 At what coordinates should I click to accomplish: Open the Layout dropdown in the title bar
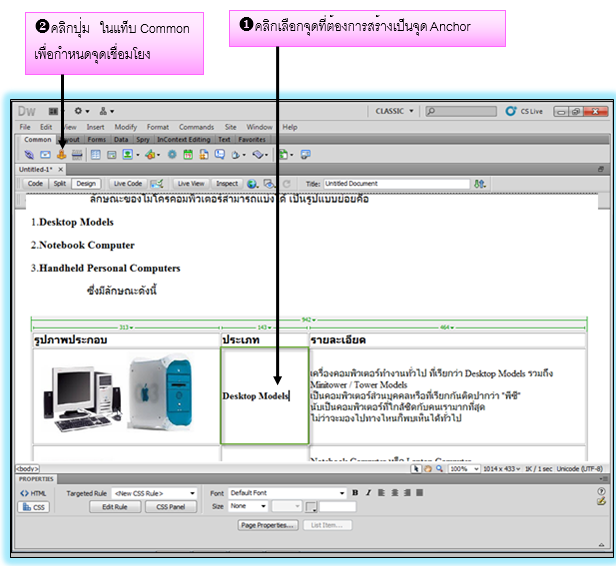[x=56, y=111]
